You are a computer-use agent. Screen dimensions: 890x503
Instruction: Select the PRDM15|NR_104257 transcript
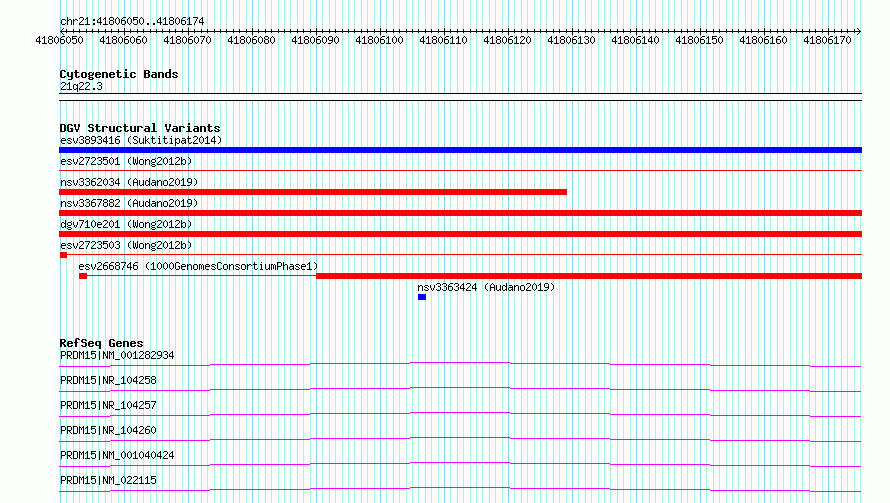tap(108, 405)
